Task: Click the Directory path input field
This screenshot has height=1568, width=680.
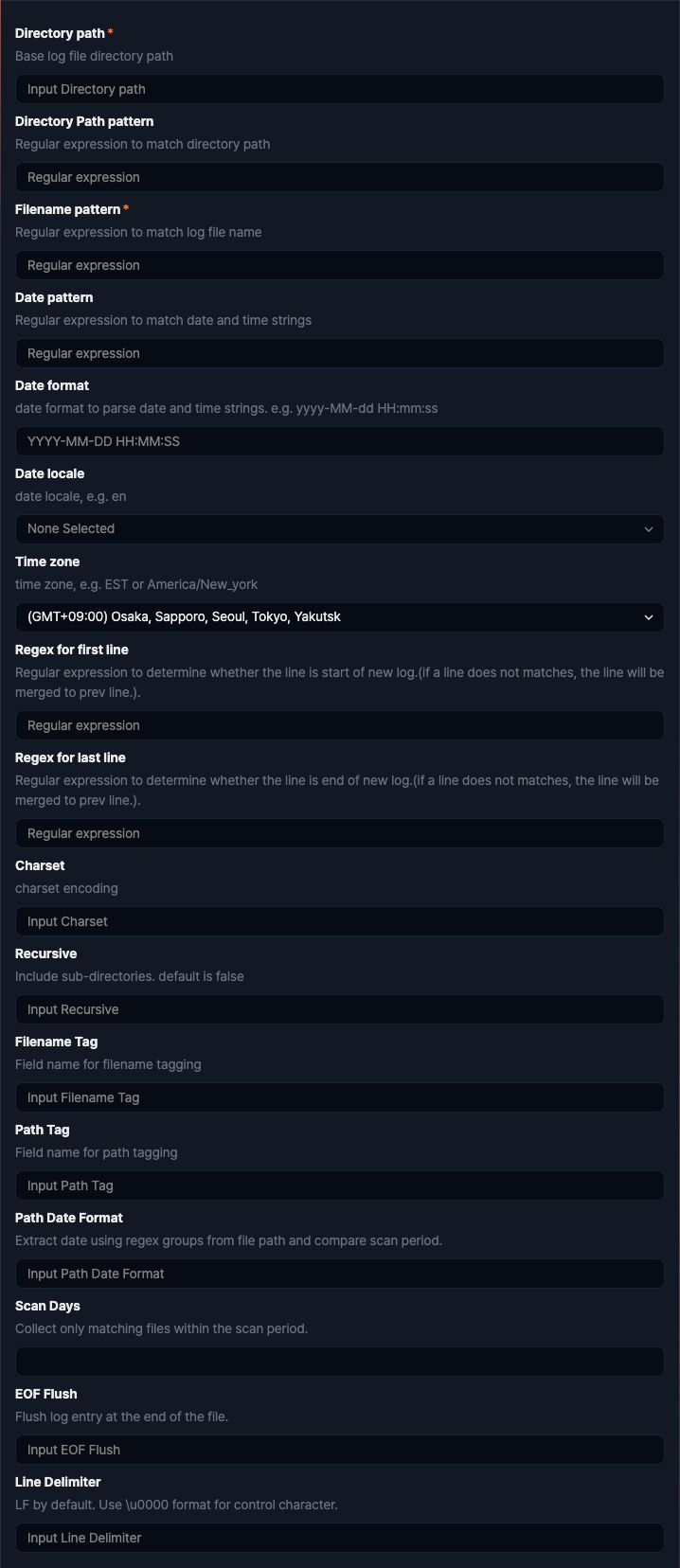Action: (339, 88)
